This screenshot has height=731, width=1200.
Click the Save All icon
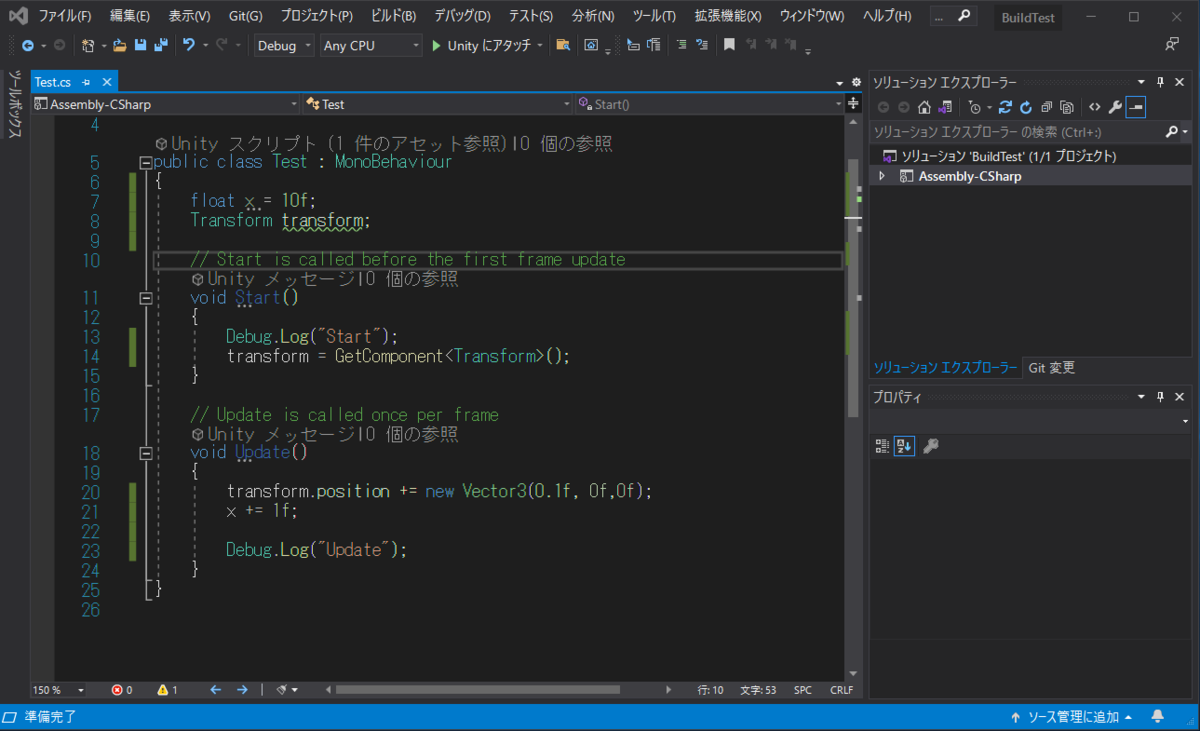(x=159, y=45)
